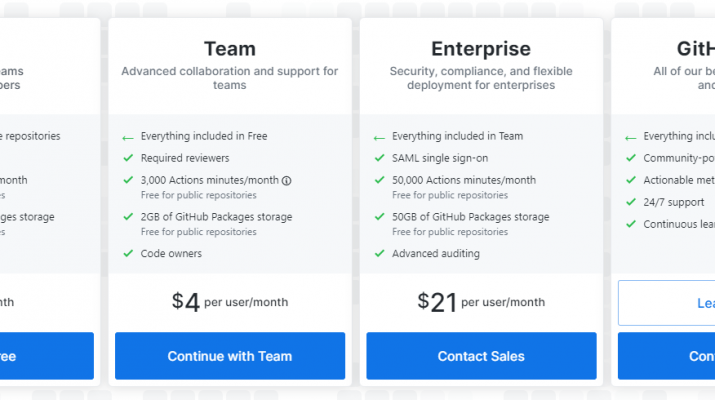Image resolution: width=715 pixels, height=400 pixels.
Task: Click the Continue with Team button
Action: coord(230,356)
